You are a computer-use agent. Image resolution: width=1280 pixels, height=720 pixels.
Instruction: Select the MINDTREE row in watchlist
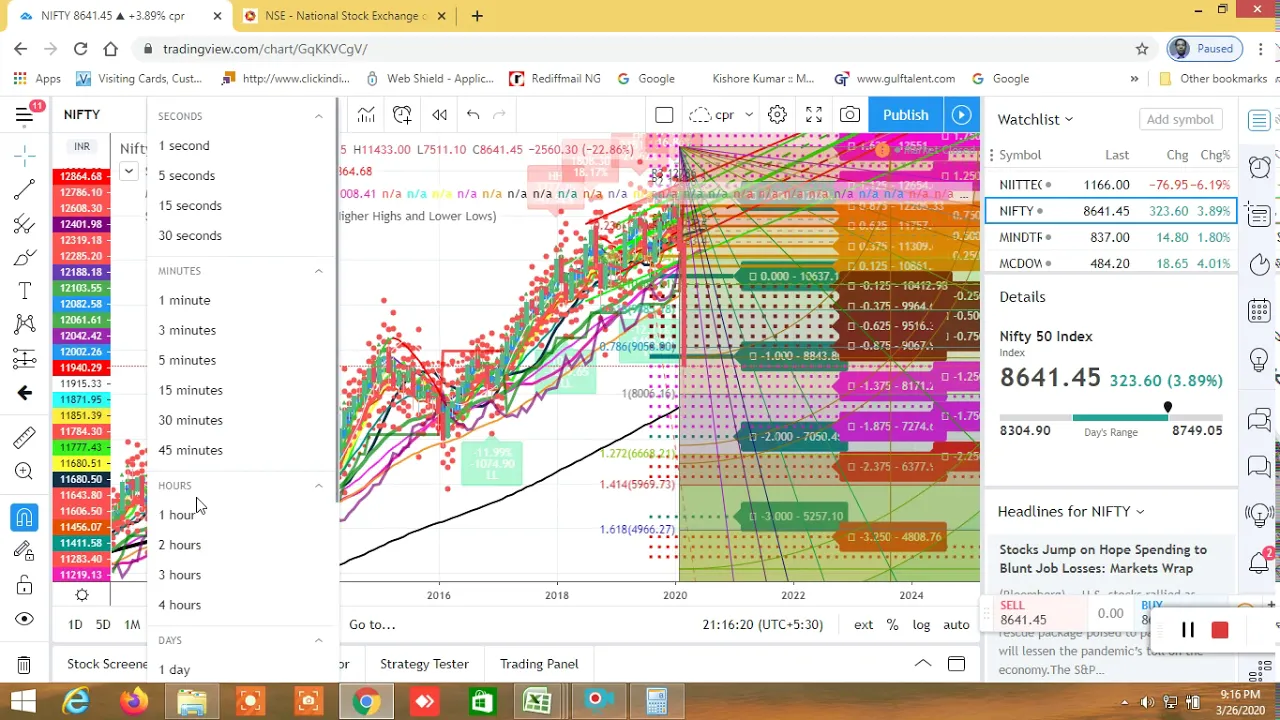[1111, 237]
